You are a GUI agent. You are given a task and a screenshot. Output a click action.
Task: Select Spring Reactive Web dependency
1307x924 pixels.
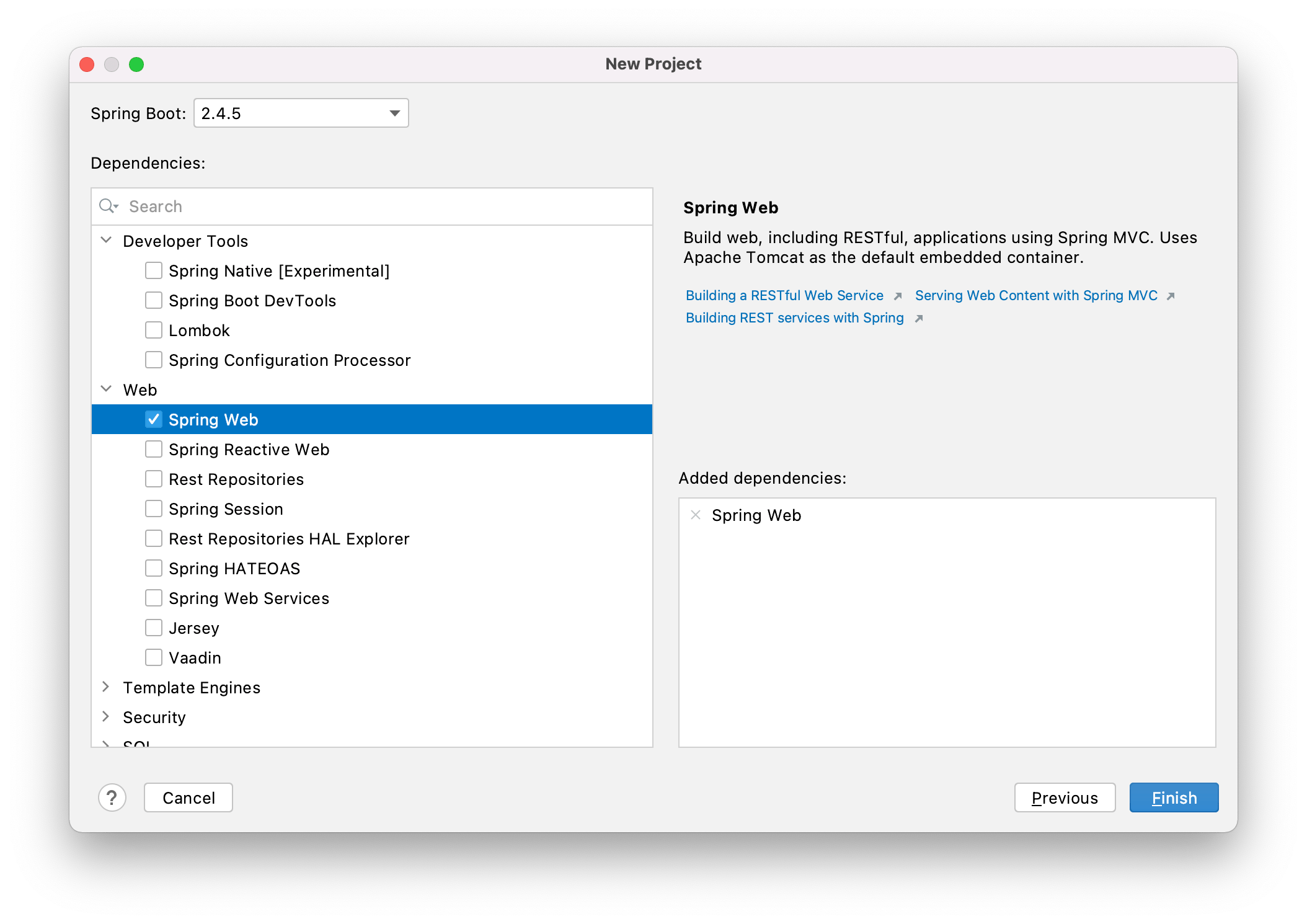click(x=154, y=449)
